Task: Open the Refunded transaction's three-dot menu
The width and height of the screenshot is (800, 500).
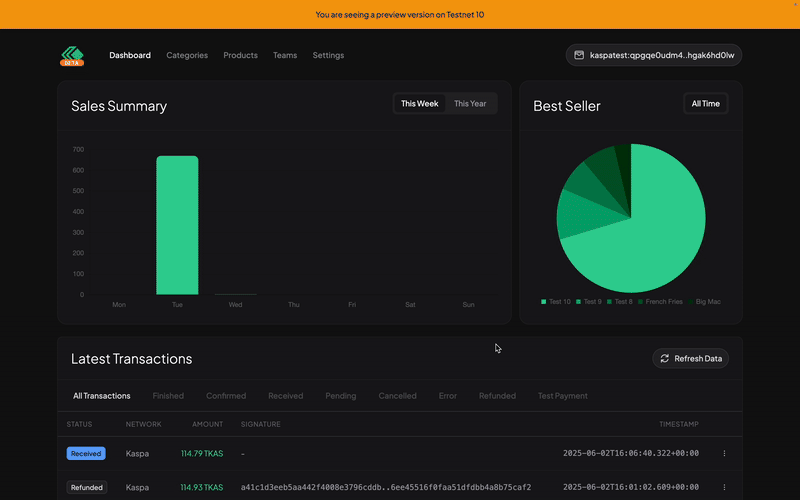Action: (x=724, y=487)
